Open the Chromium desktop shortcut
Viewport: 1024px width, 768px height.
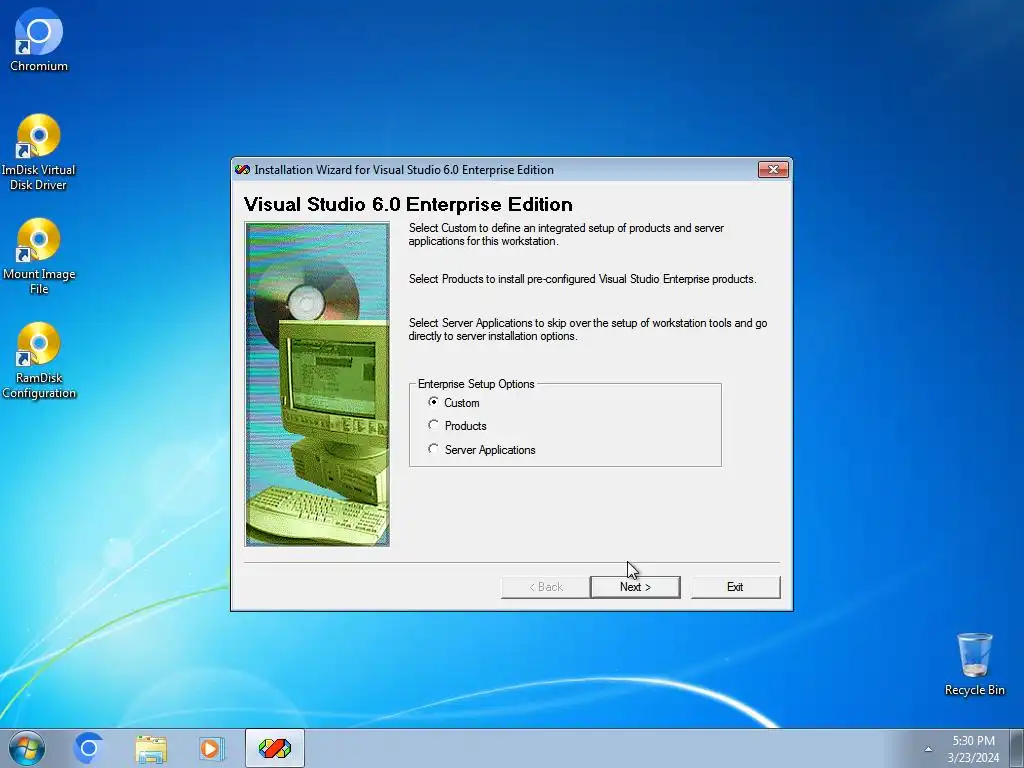(x=39, y=40)
